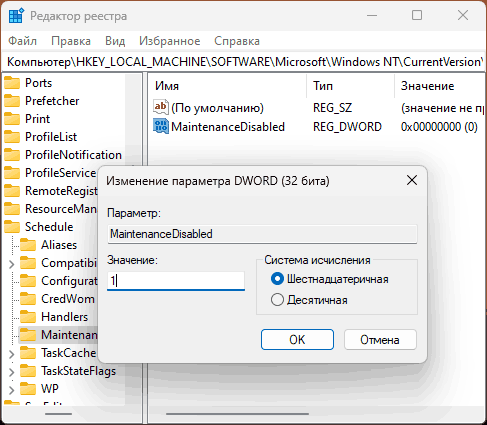Minimize the Registry Editor window
This screenshot has width=487, height=425.
point(372,15)
